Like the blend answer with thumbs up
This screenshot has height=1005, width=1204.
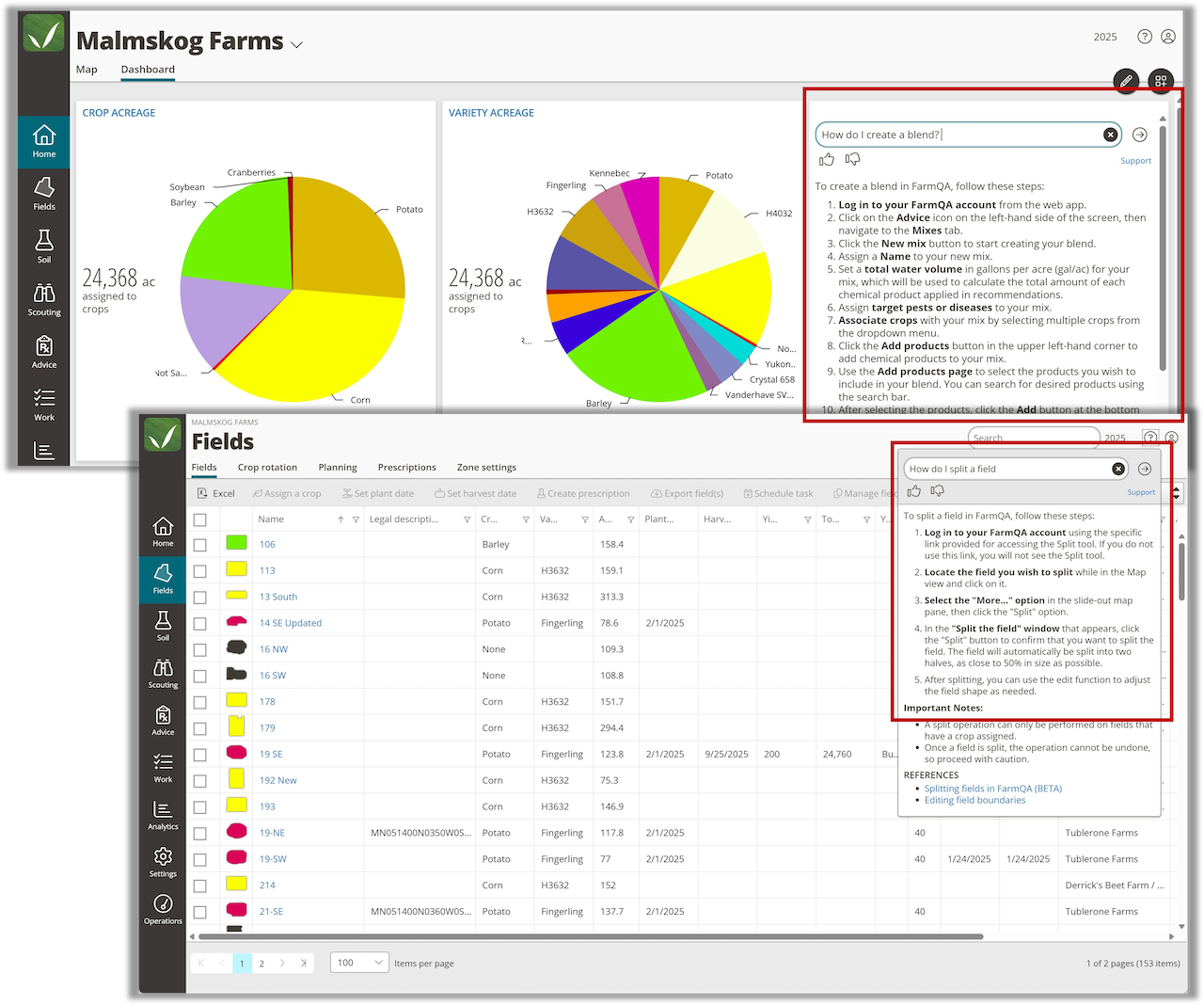click(x=827, y=160)
